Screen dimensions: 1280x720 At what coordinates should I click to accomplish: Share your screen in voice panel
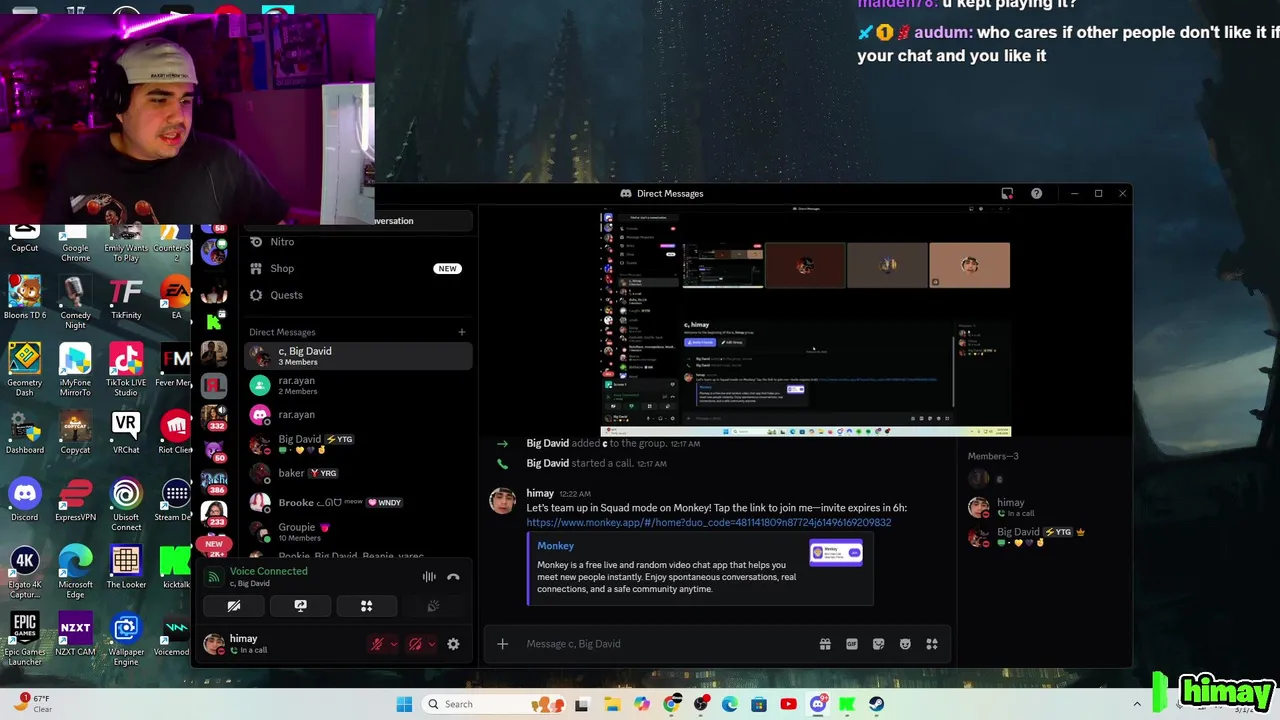pyautogui.click(x=300, y=606)
